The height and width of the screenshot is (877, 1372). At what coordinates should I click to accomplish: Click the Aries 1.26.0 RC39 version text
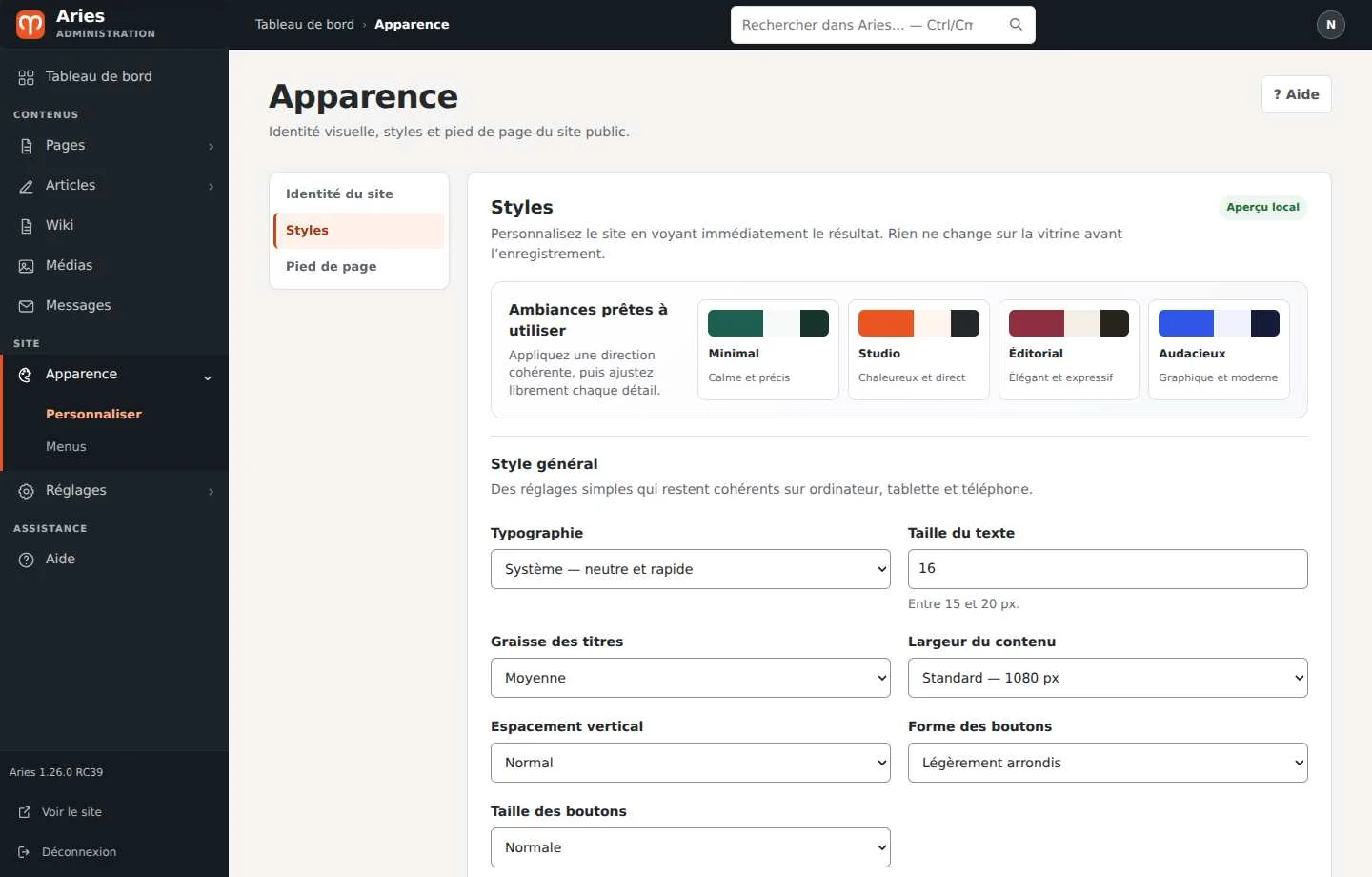point(56,772)
